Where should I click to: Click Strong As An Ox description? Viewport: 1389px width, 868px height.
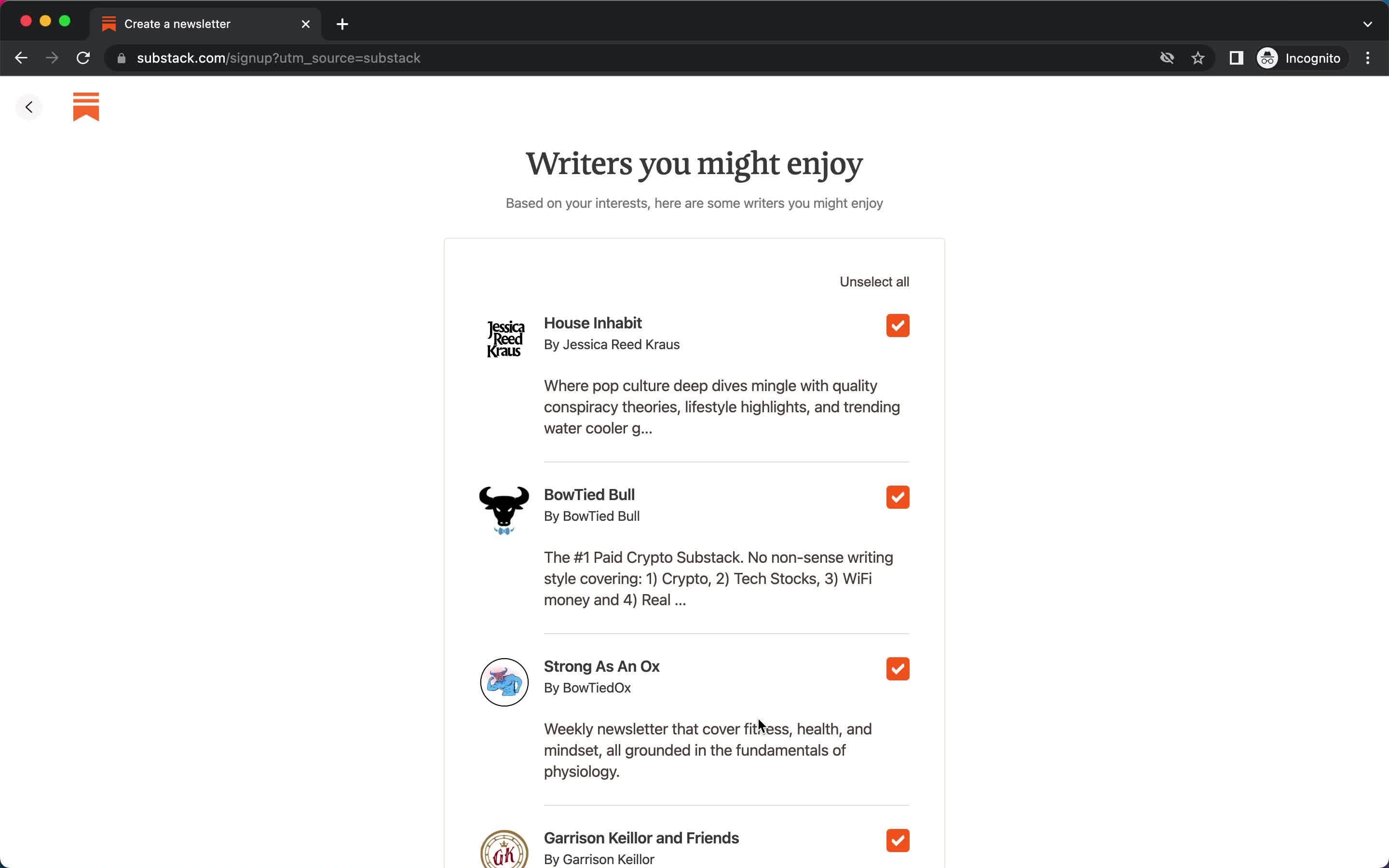coord(708,750)
